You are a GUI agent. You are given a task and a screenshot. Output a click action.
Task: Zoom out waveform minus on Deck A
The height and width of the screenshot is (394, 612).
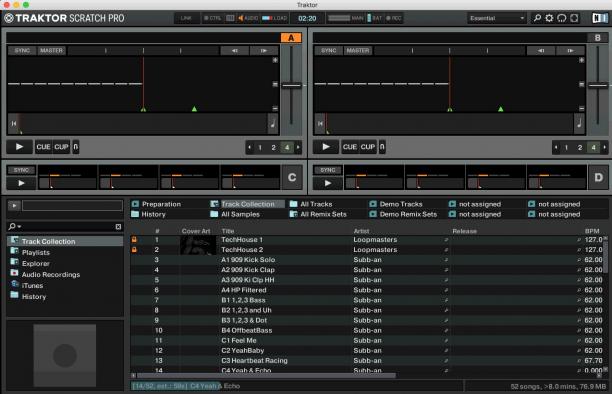click(x=275, y=109)
